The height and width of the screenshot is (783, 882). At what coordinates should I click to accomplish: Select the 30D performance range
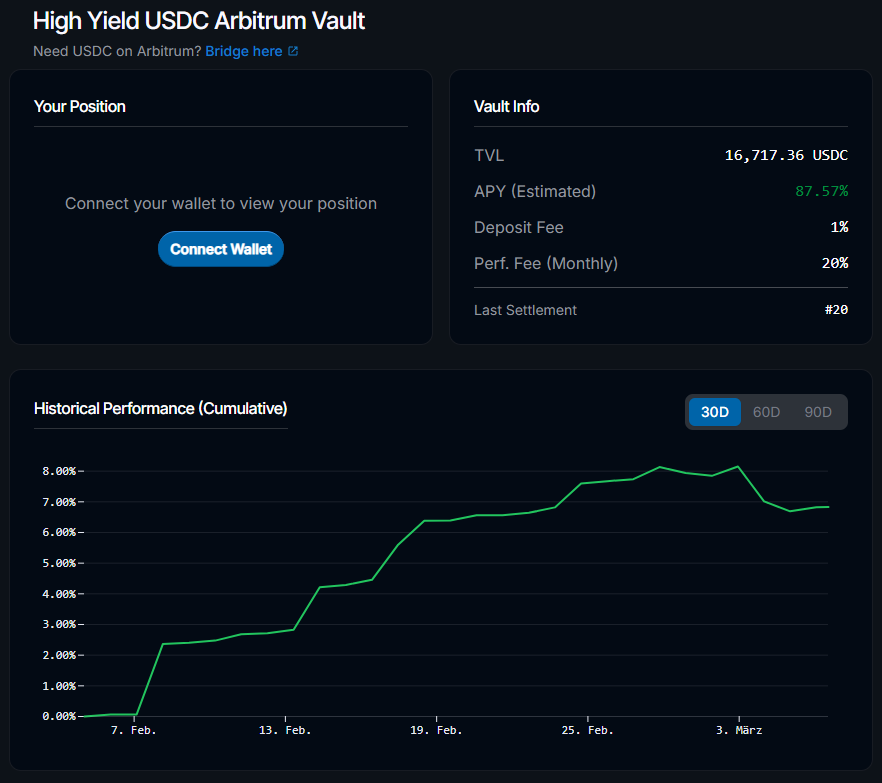tap(714, 412)
